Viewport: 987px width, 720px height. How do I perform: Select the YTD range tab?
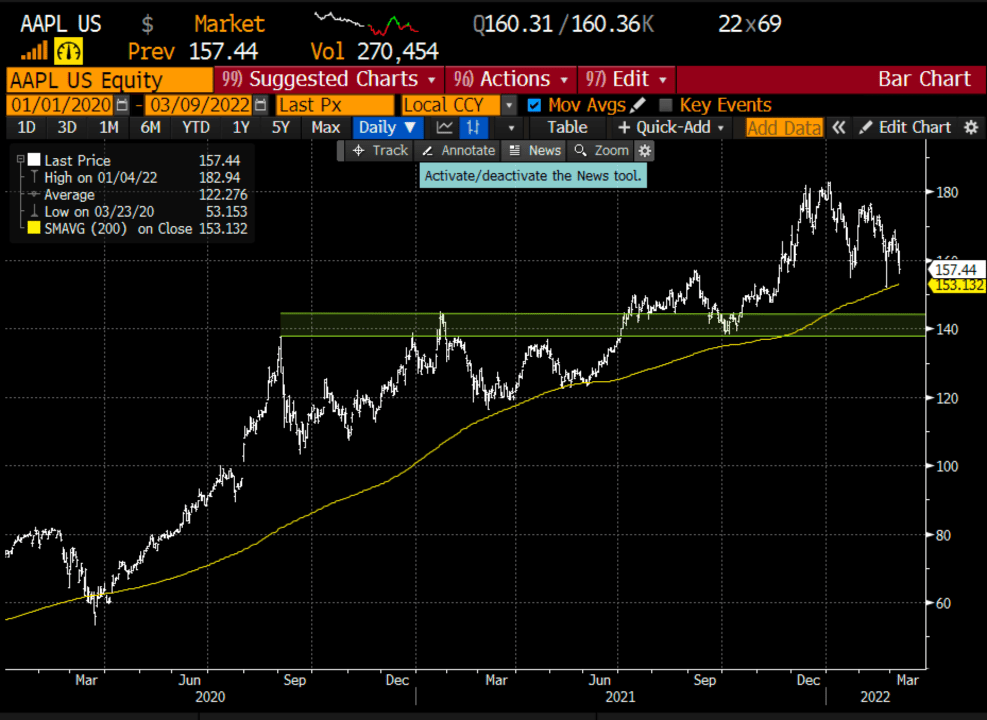pos(195,128)
